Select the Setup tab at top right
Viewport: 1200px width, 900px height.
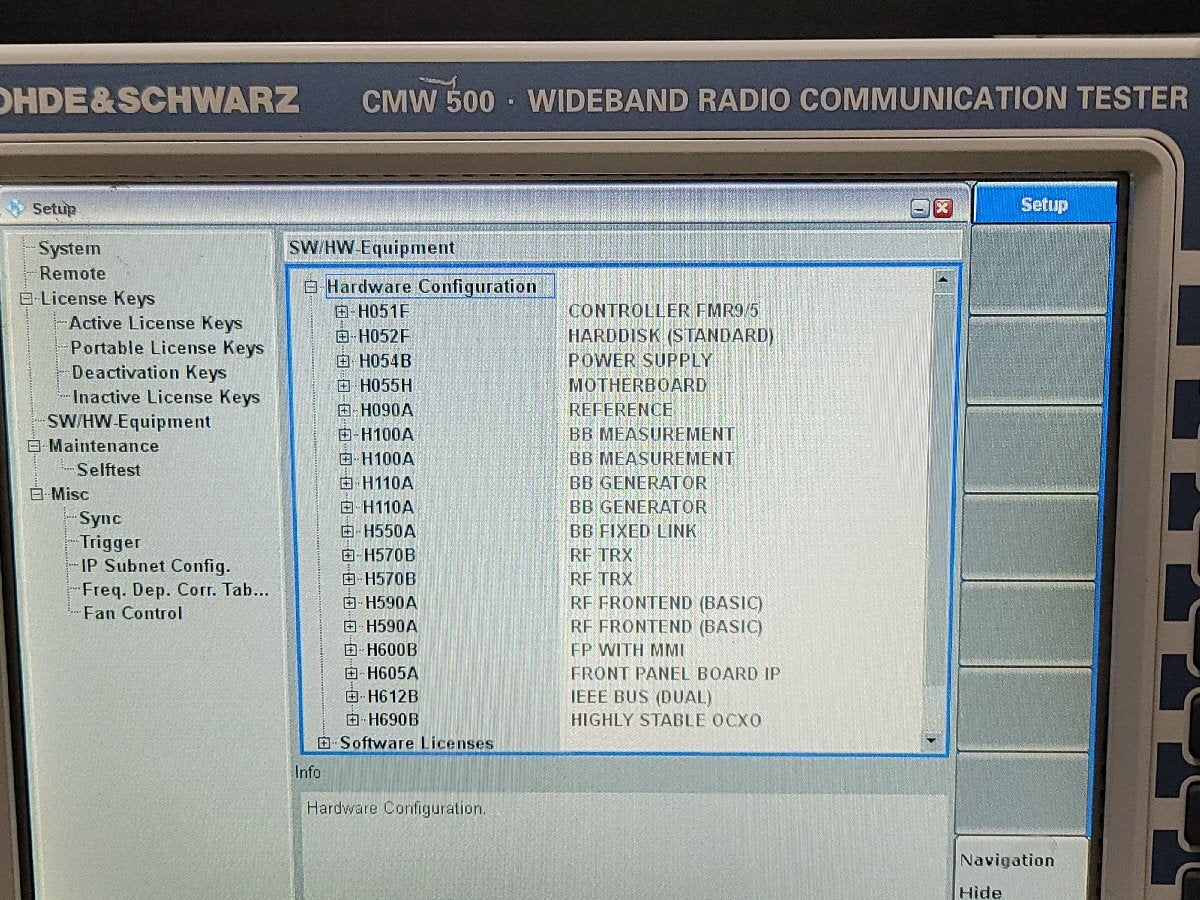coord(1044,205)
